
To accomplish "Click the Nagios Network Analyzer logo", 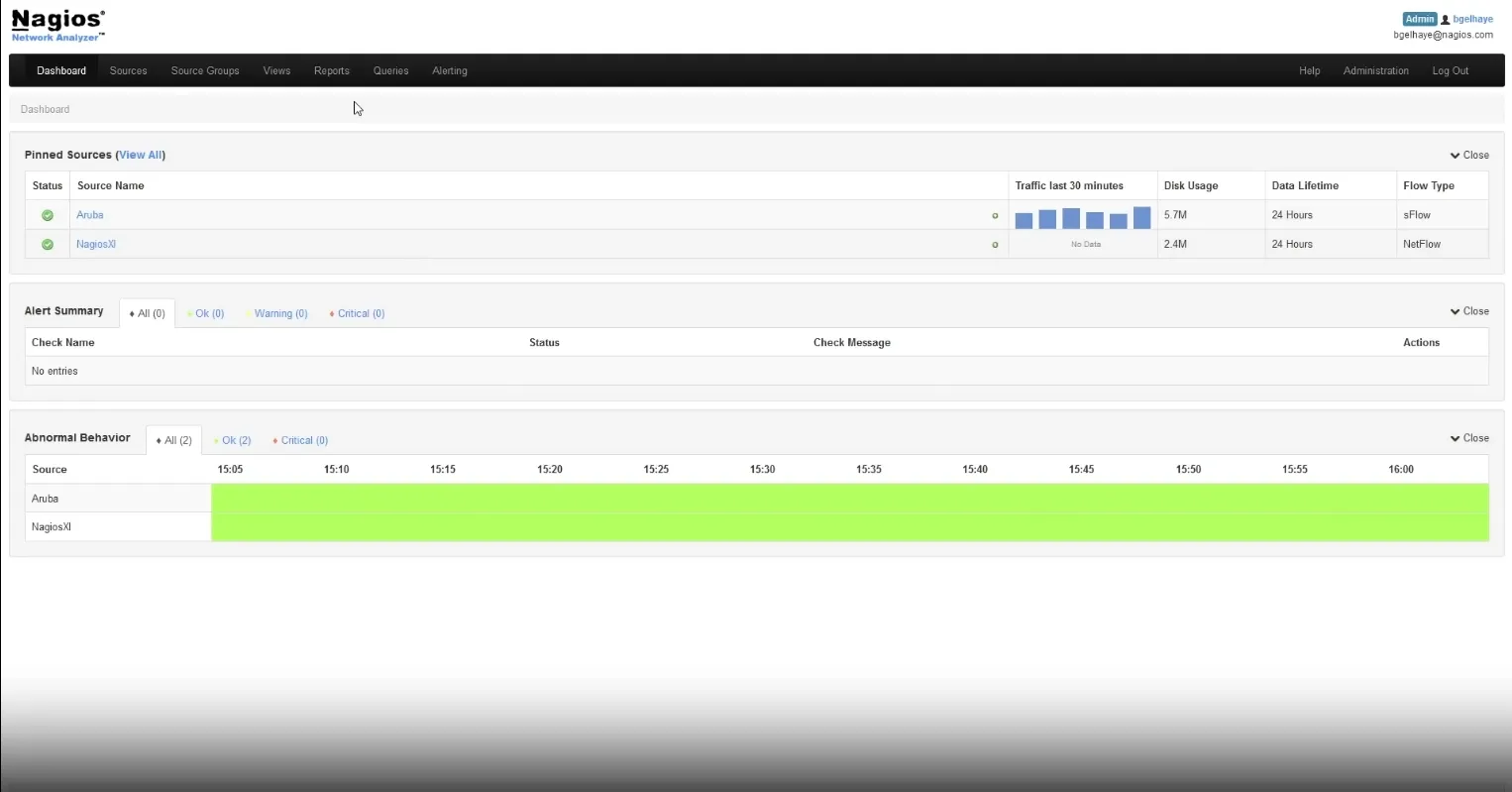I will 58,26.
